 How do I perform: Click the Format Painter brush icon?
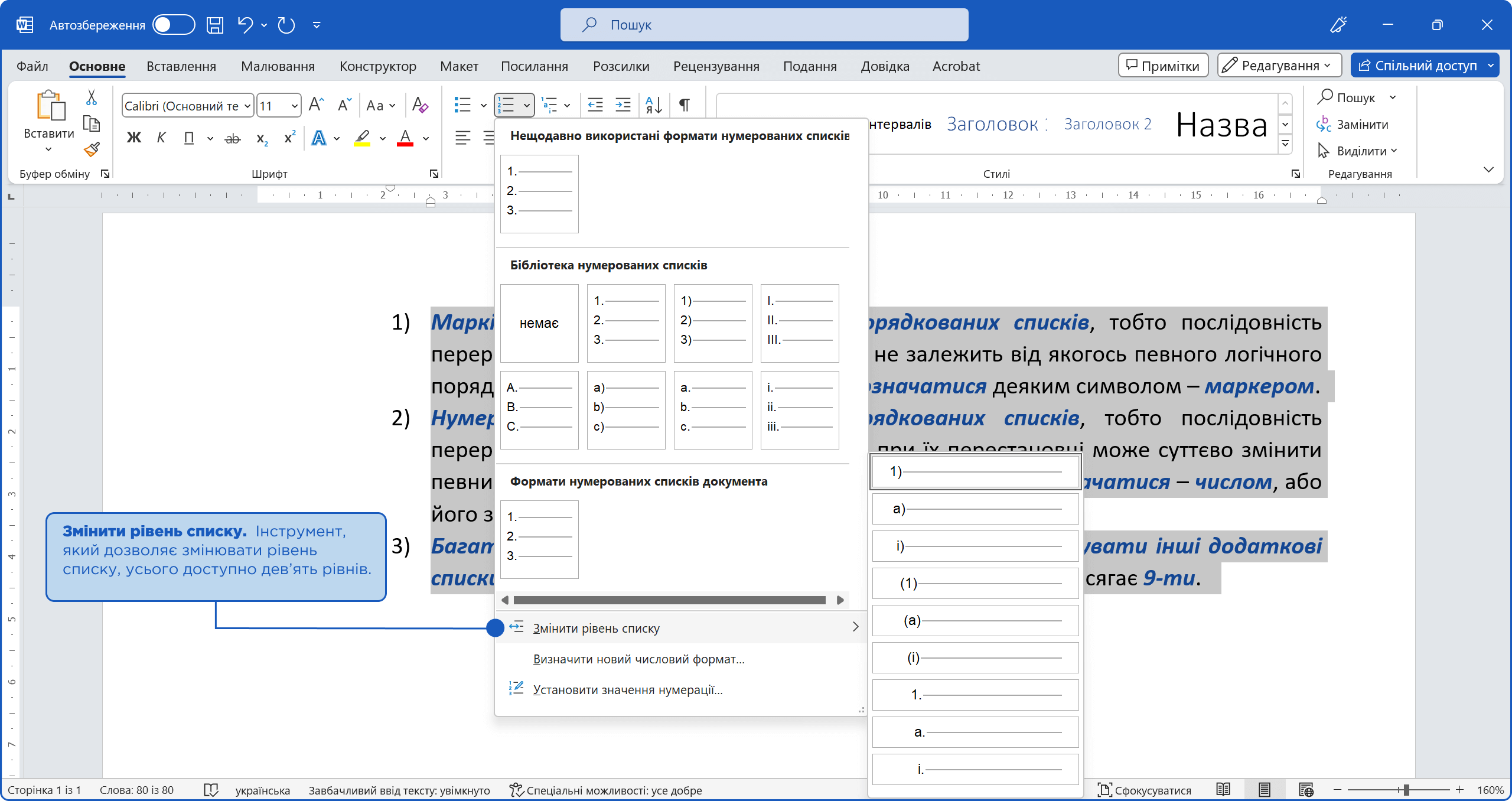[92, 149]
